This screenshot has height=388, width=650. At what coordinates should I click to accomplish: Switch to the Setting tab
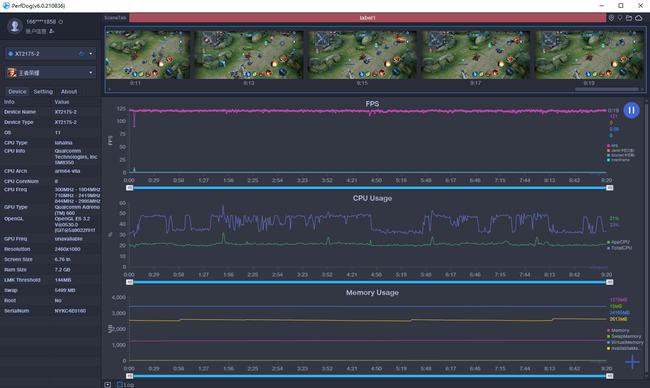tap(43, 92)
